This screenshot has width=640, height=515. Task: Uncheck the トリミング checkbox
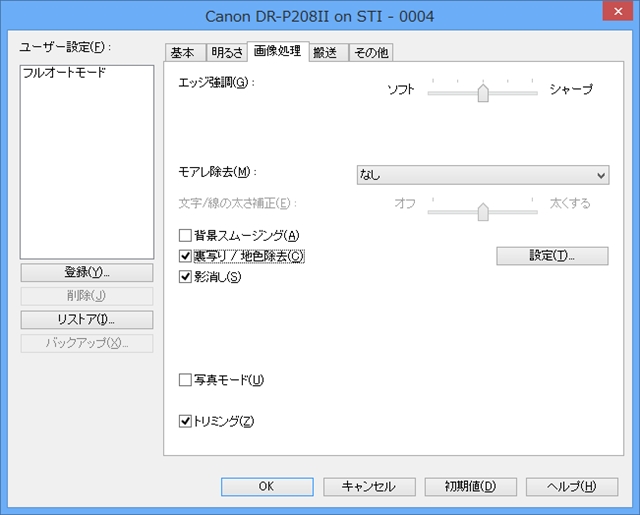coord(185,421)
